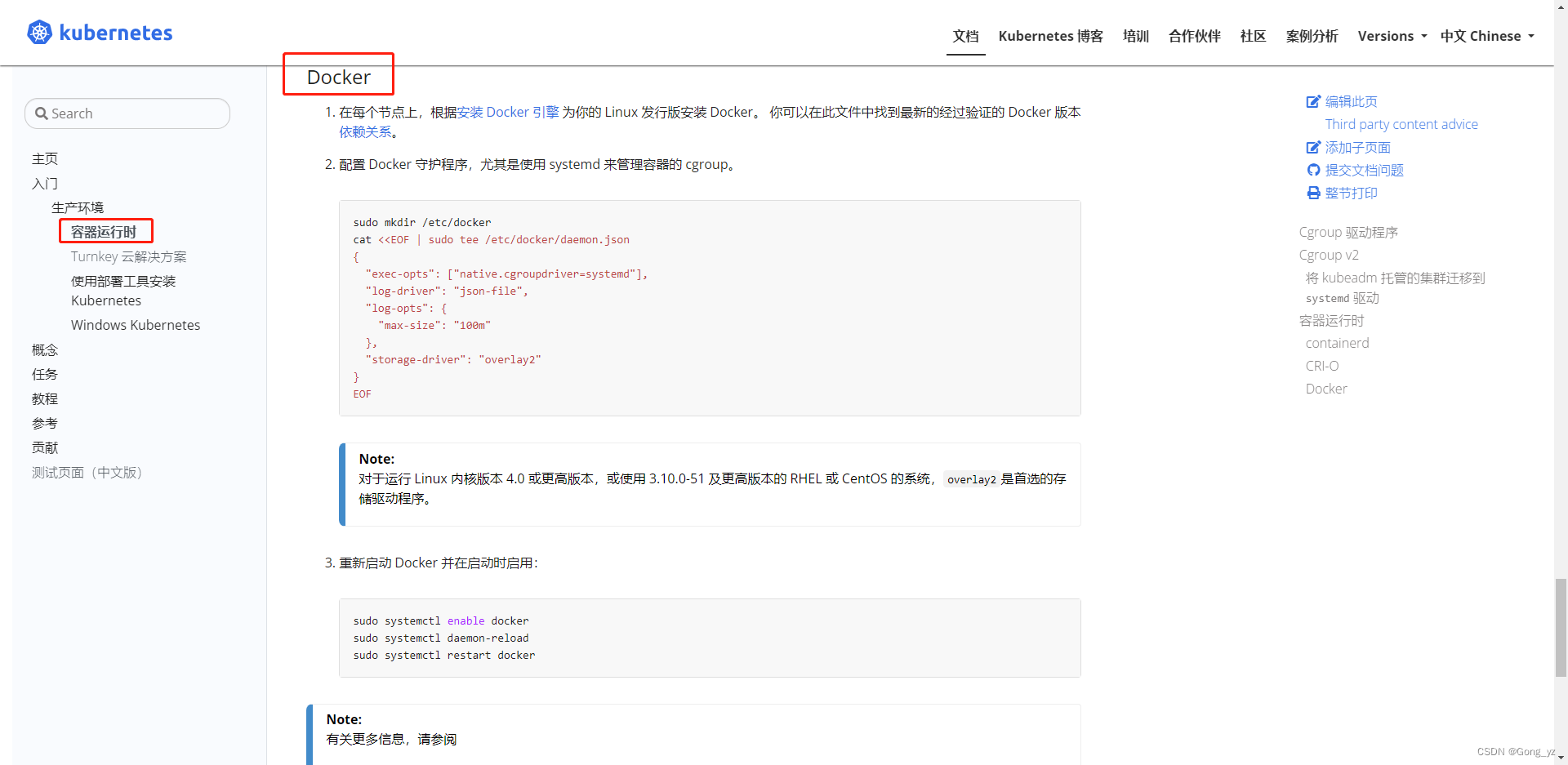
Task: Click the vertical scrollbar thumb
Action: pos(1561,627)
